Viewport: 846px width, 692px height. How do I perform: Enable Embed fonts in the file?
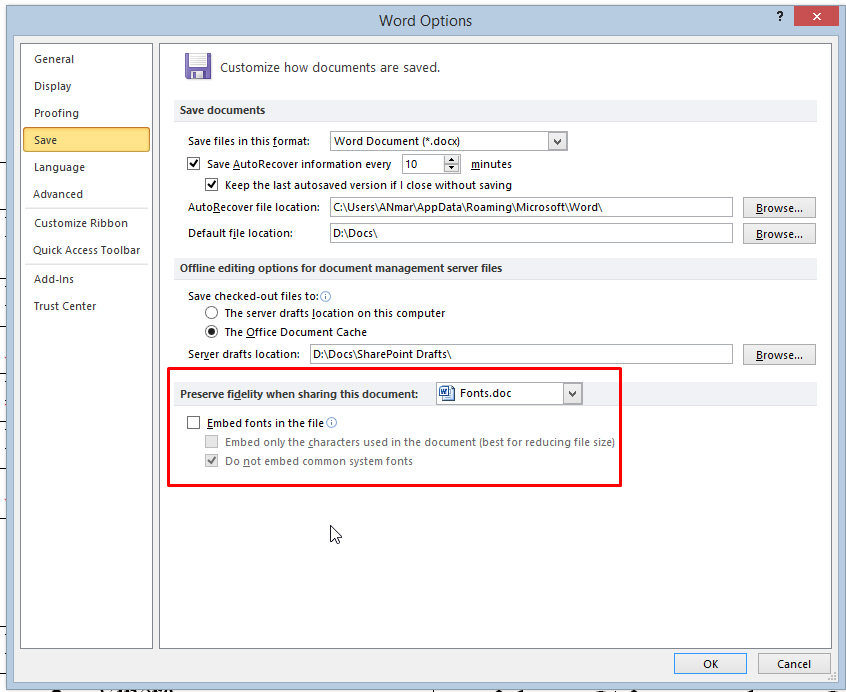194,423
